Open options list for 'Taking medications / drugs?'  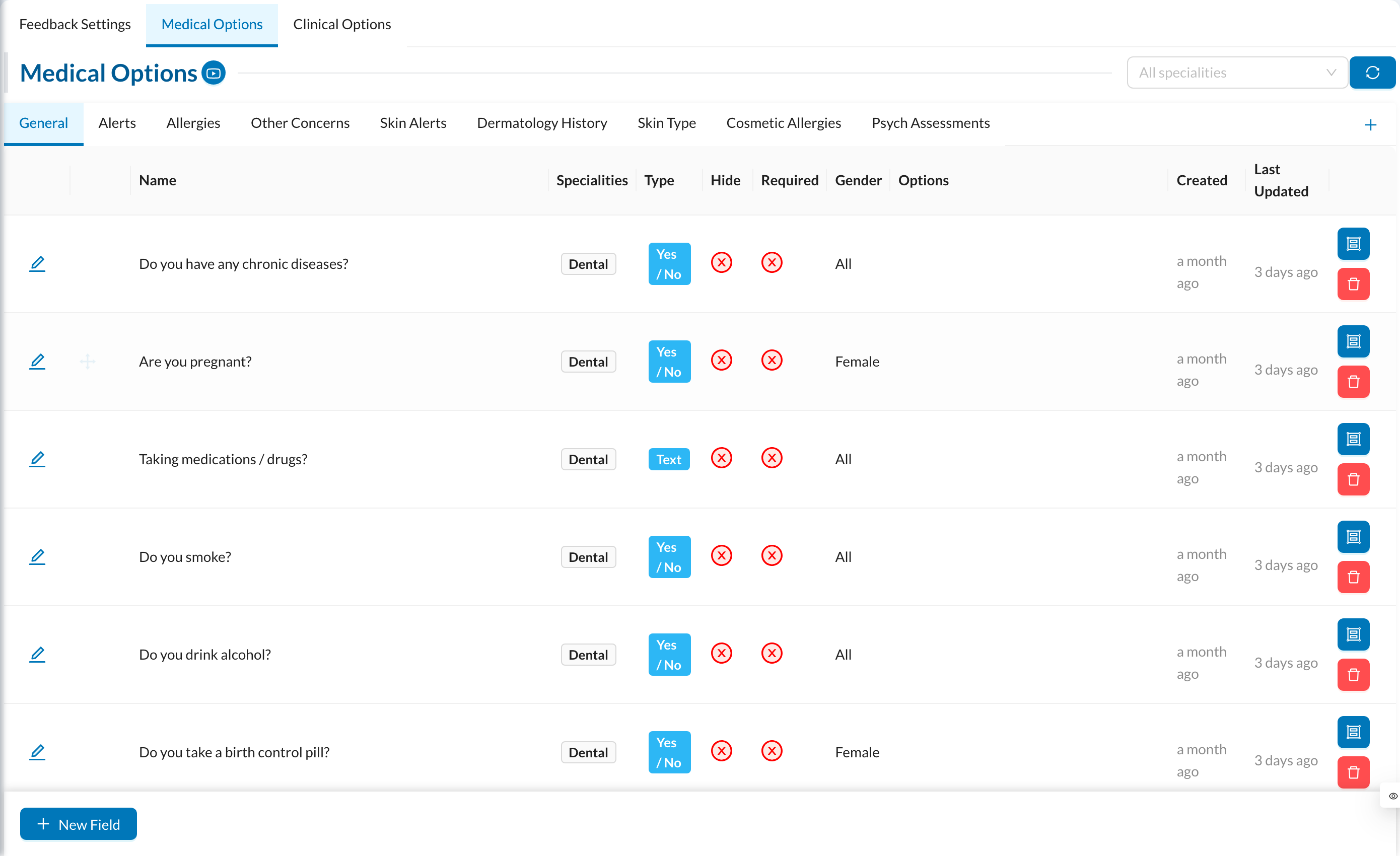tap(1353, 439)
